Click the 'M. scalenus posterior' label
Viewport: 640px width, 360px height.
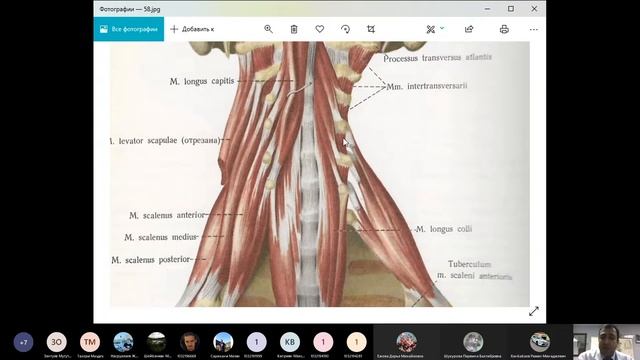[x=151, y=260]
